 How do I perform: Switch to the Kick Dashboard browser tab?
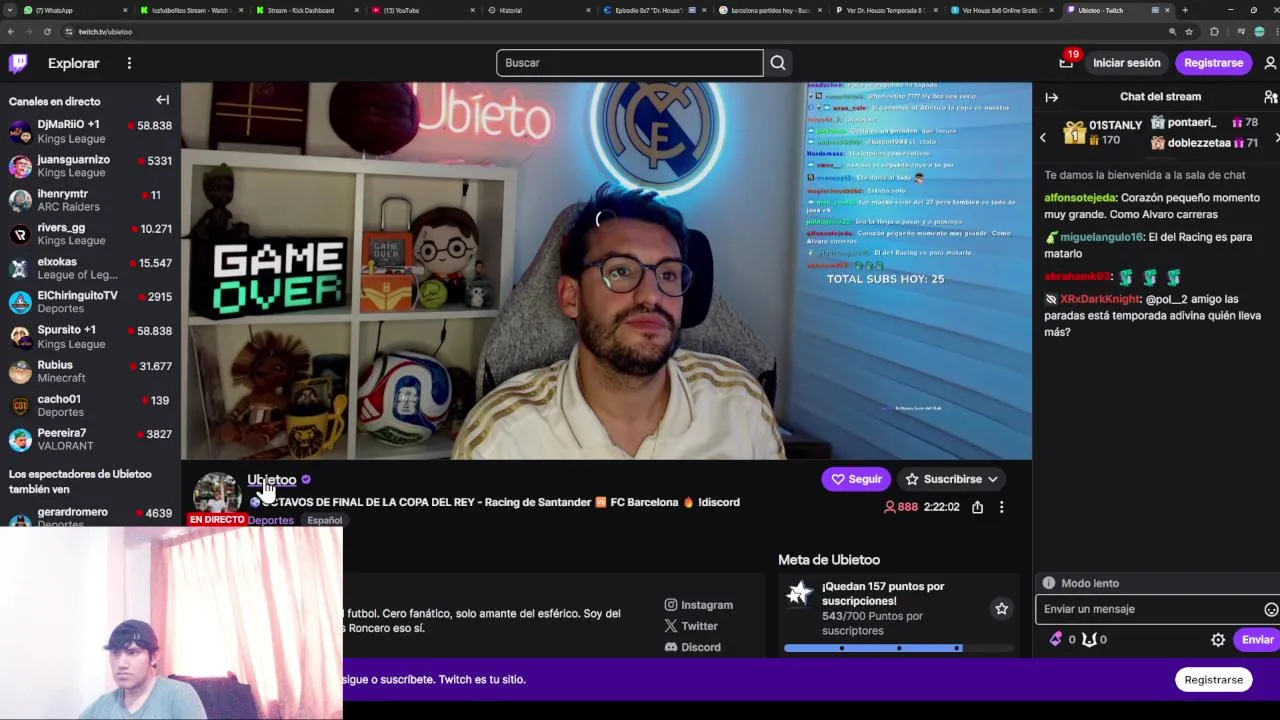click(x=306, y=10)
